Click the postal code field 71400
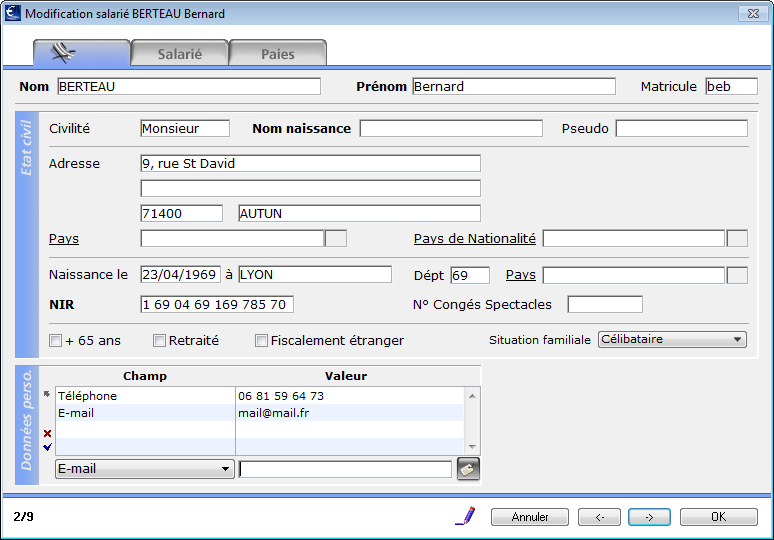 point(182,213)
